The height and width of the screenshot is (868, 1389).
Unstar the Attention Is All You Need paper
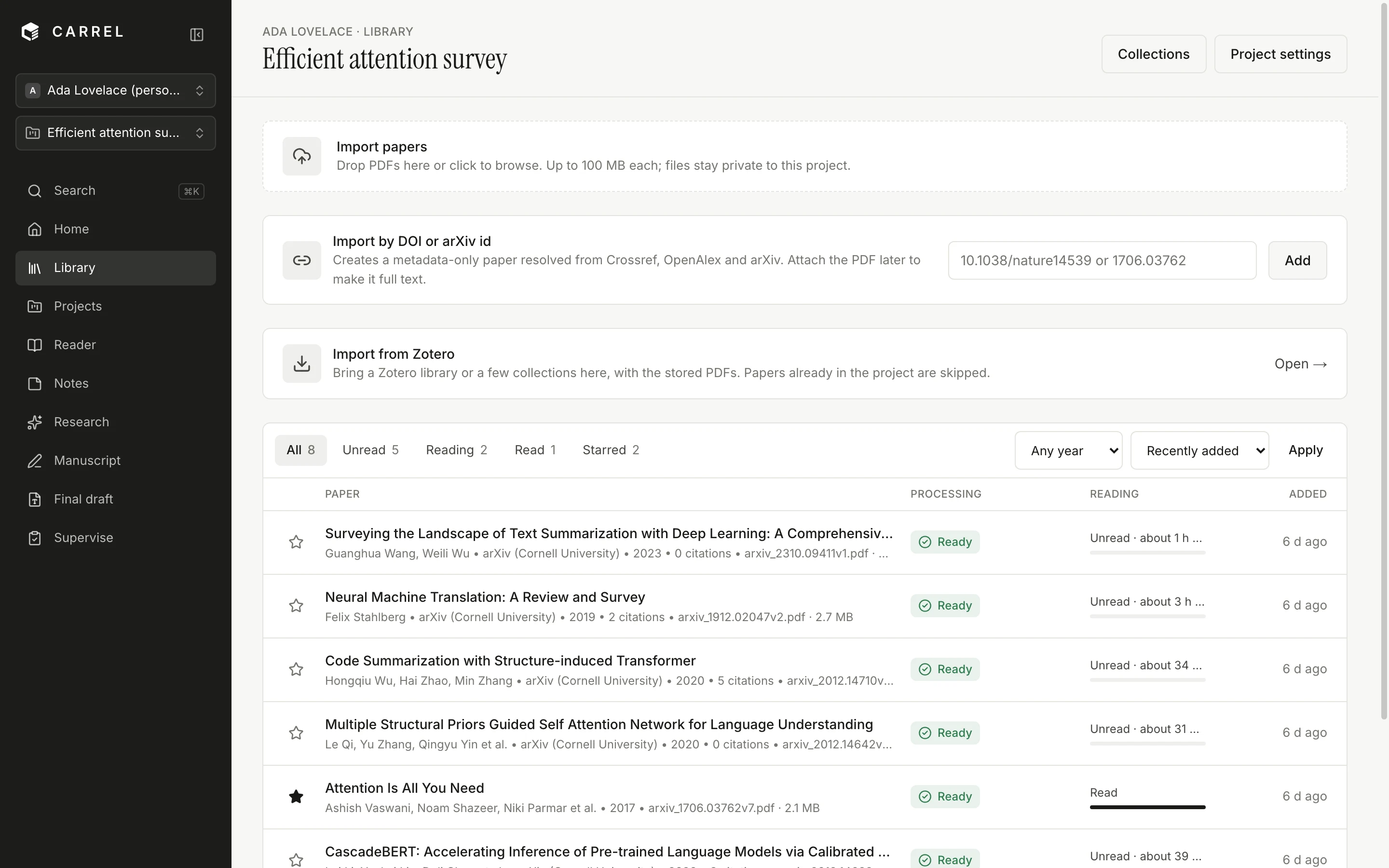click(296, 797)
